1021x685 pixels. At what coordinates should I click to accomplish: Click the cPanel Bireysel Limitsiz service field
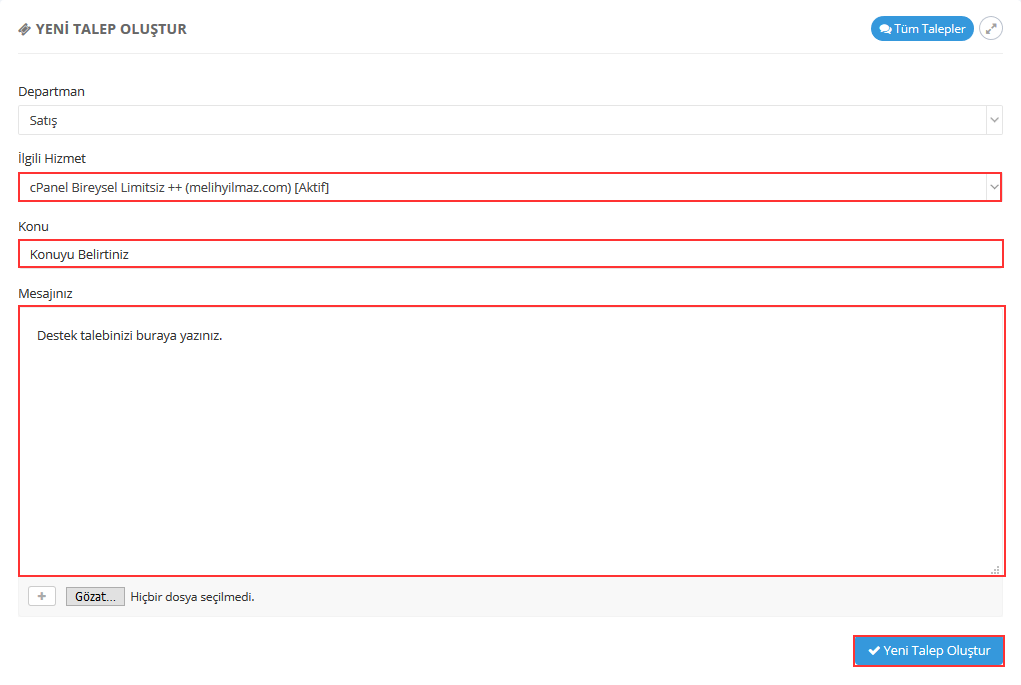500,187
